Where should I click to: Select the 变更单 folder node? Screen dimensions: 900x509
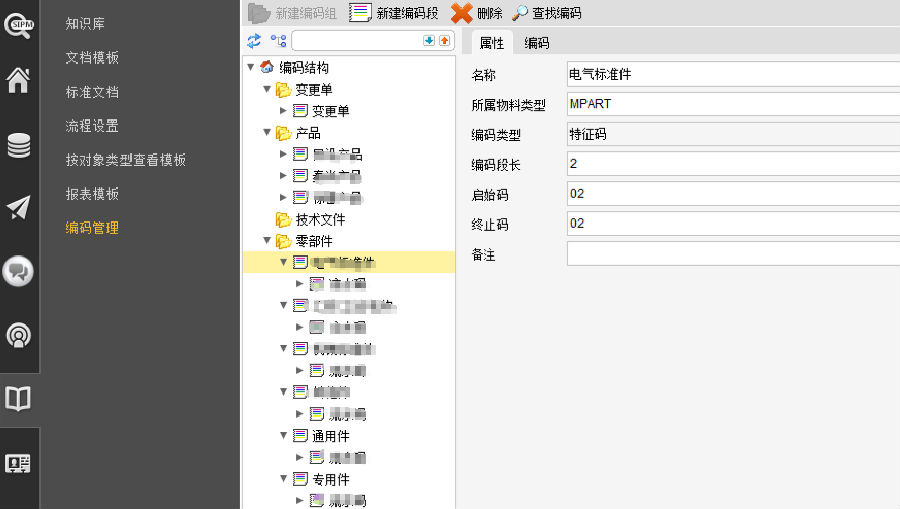[x=313, y=90]
